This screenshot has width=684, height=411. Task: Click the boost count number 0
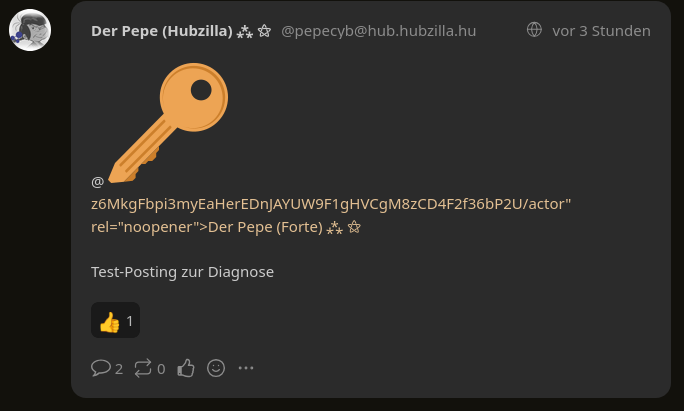click(161, 369)
